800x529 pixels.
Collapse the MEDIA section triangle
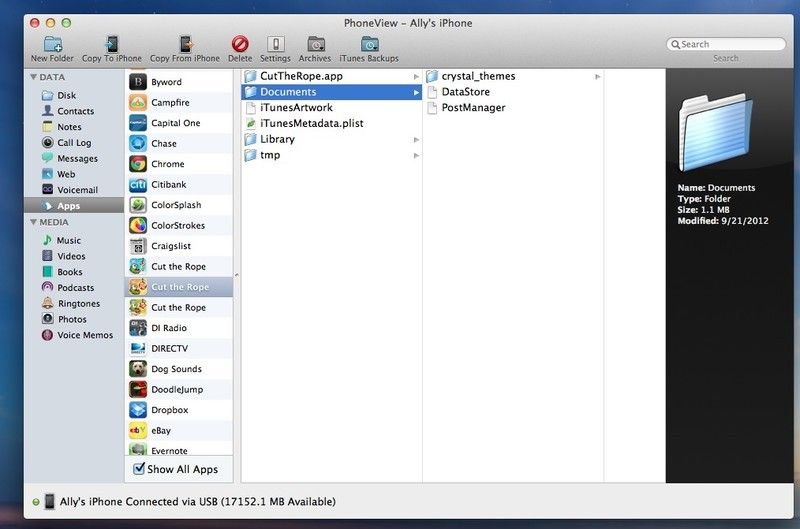click(33, 222)
